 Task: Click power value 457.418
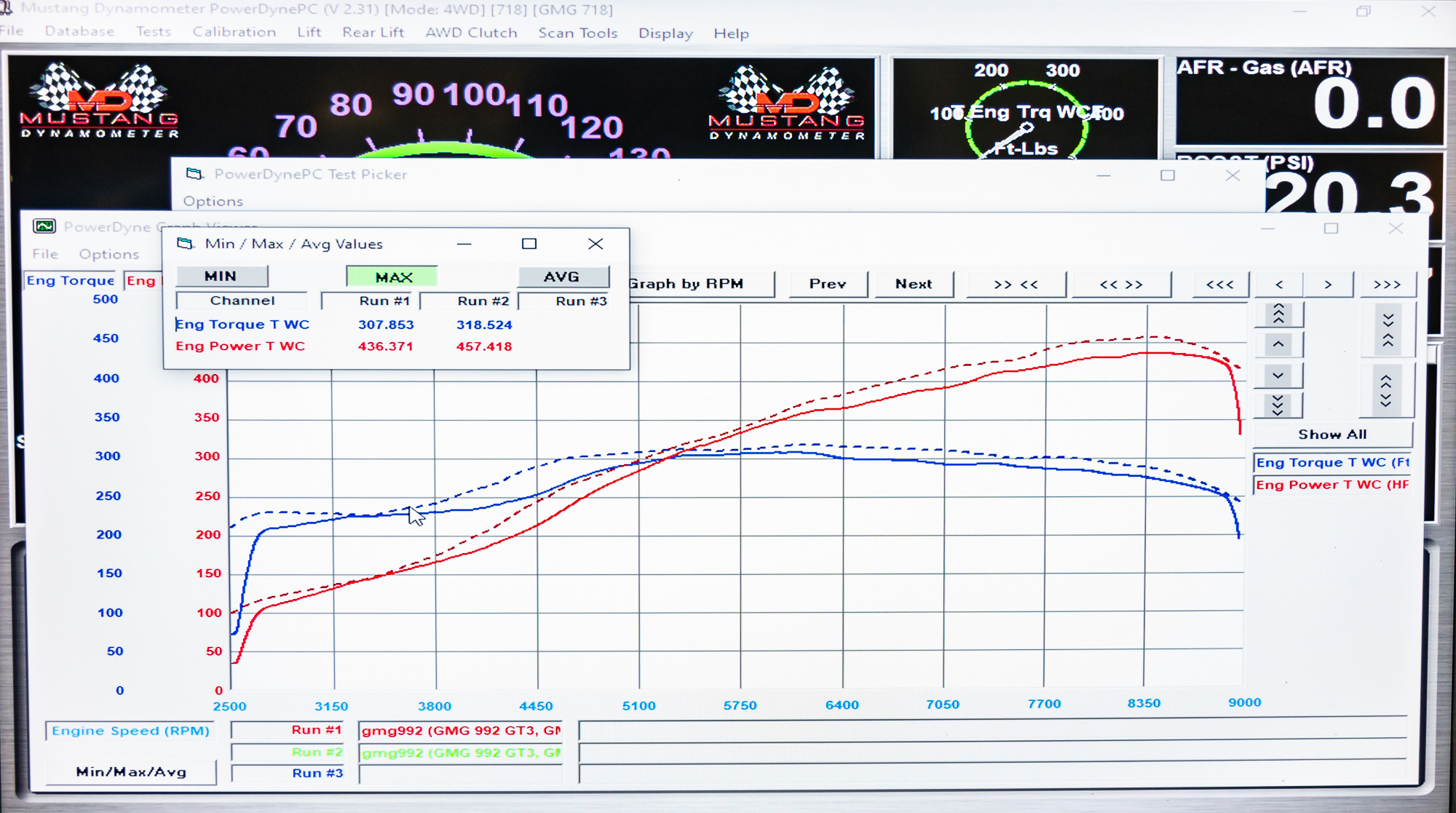tap(484, 346)
